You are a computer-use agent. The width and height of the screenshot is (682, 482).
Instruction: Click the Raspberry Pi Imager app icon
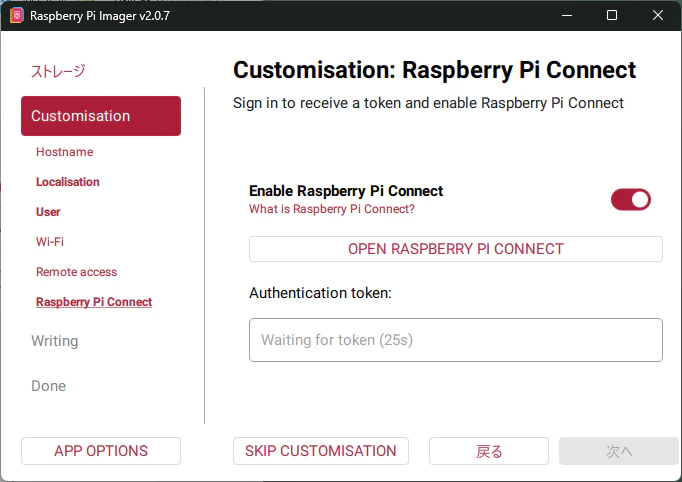[x=17, y=16]
